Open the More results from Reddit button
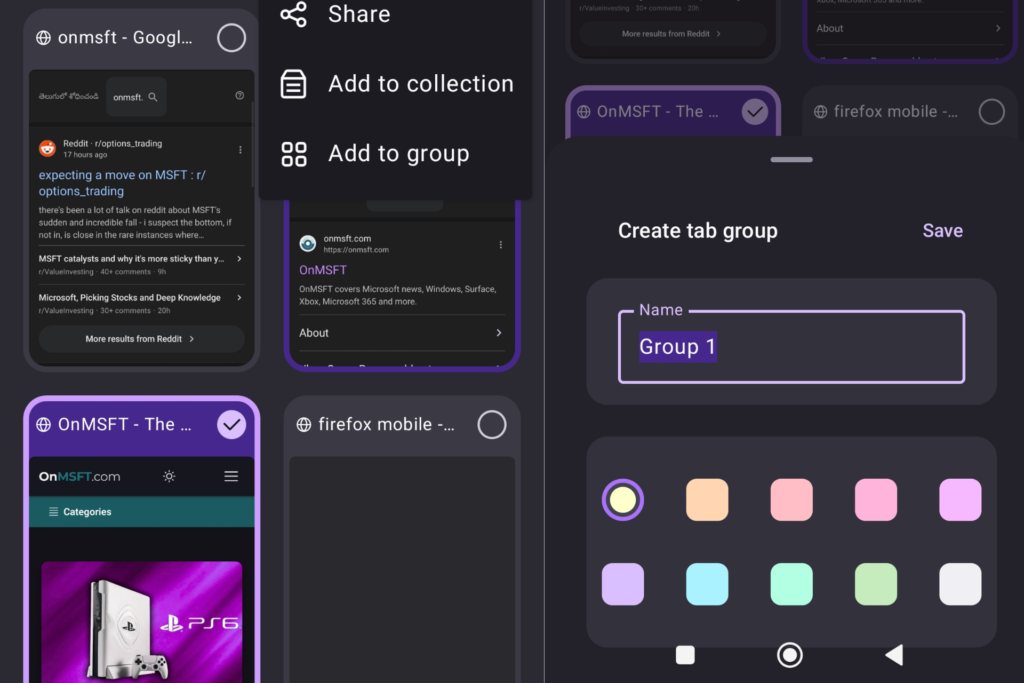 140,339
